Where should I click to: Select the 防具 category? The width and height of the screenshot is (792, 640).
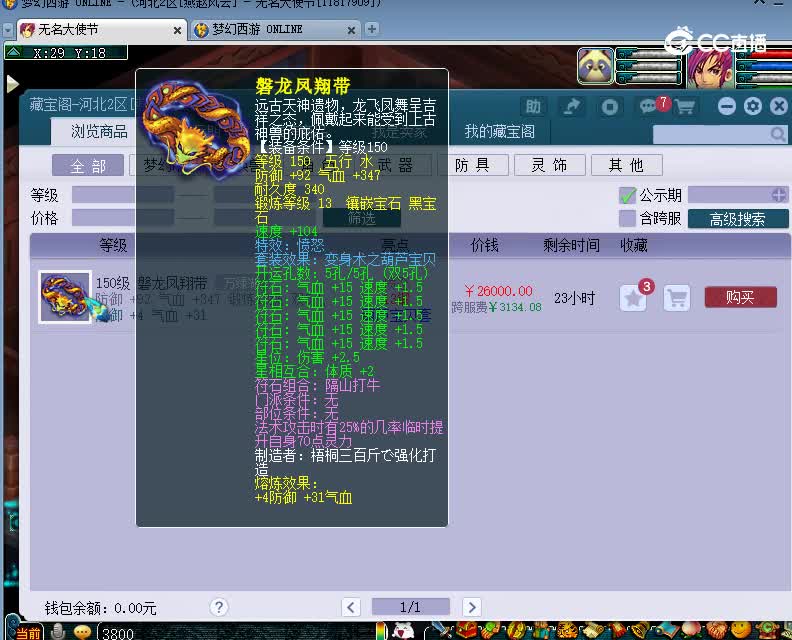click(472, 165)
